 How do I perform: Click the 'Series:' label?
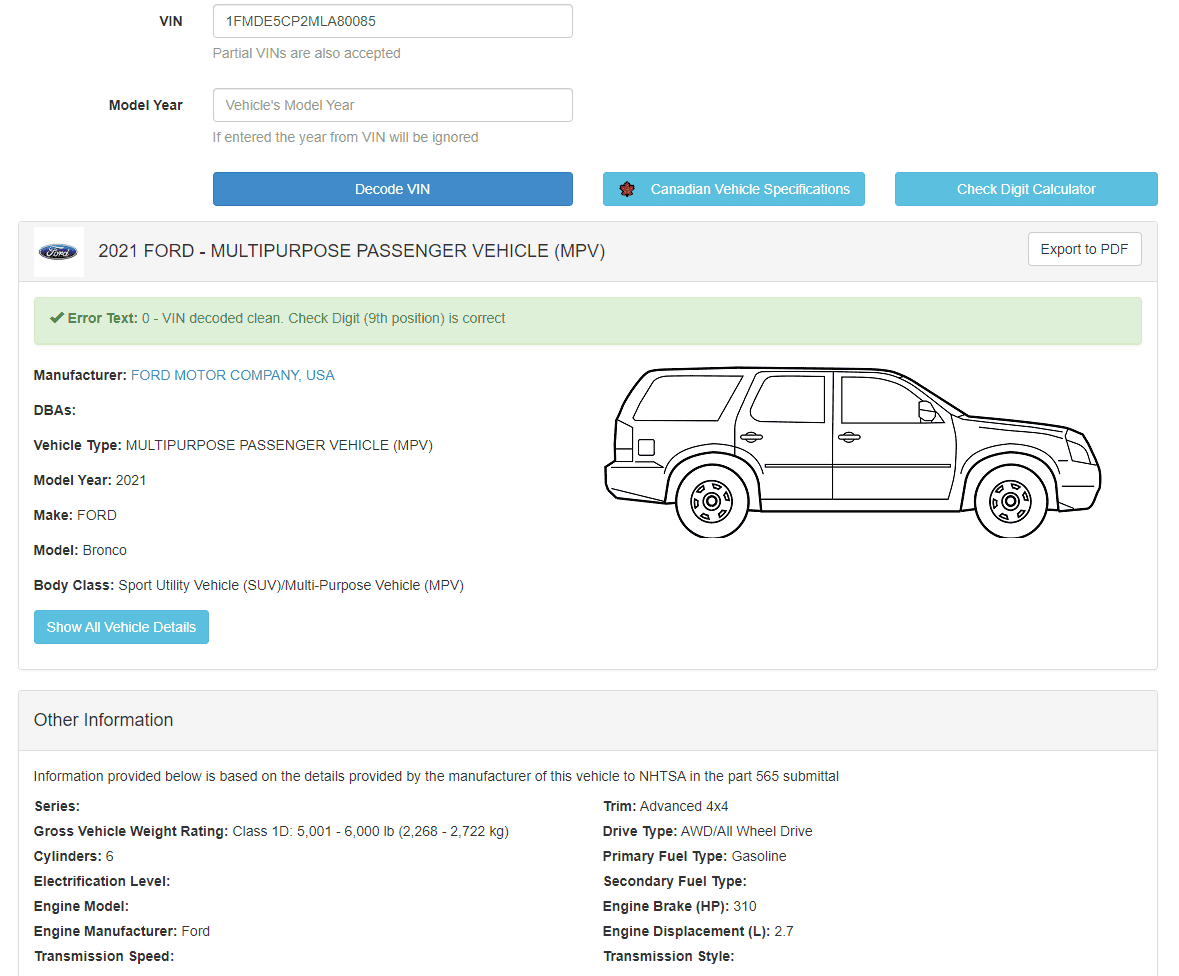57,806
